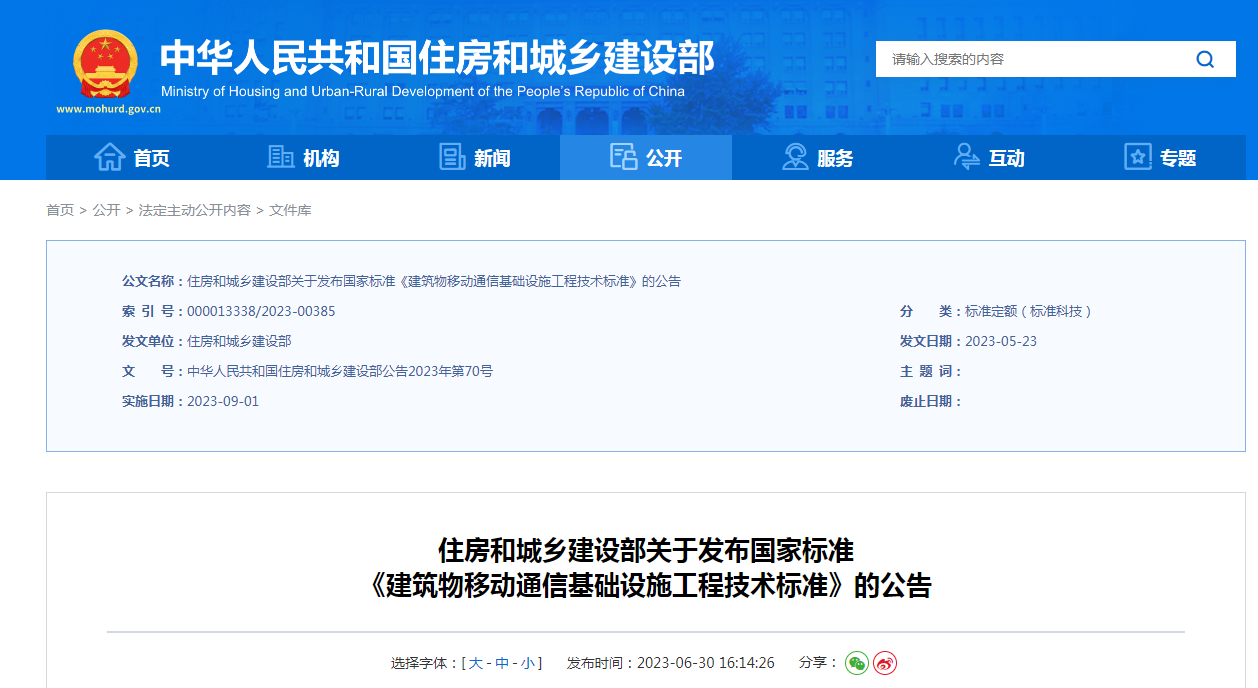Click the house icon beside 首页
The width and height of the screenshot is (1258, 688).
(x=109, y=157)
